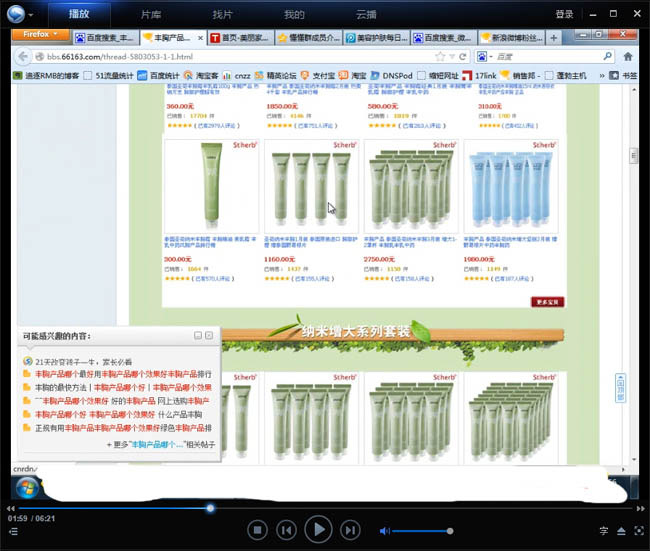This screenshot has width=650, height=551.
Task: Switch to 新浪微博粉丝 browser tab
Action: coord(512,38)
